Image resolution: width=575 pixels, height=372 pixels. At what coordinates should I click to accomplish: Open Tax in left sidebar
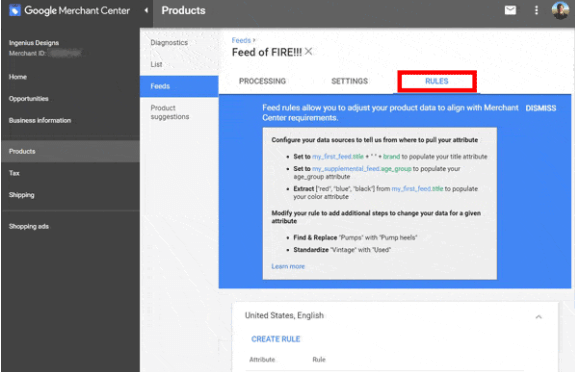click(x=14, y=173)
